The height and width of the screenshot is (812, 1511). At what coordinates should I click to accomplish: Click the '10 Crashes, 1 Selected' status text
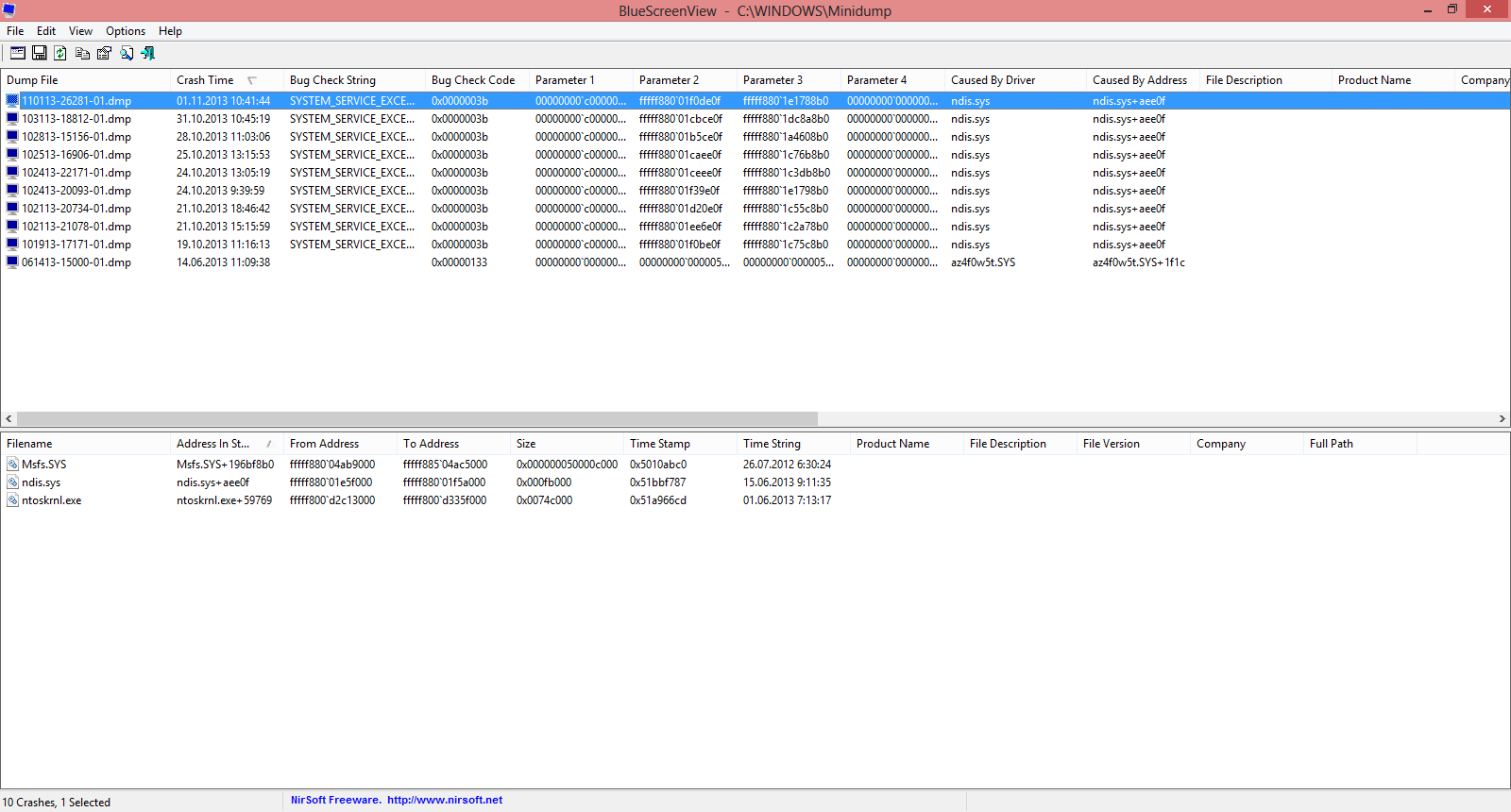(x=57, y=803)
